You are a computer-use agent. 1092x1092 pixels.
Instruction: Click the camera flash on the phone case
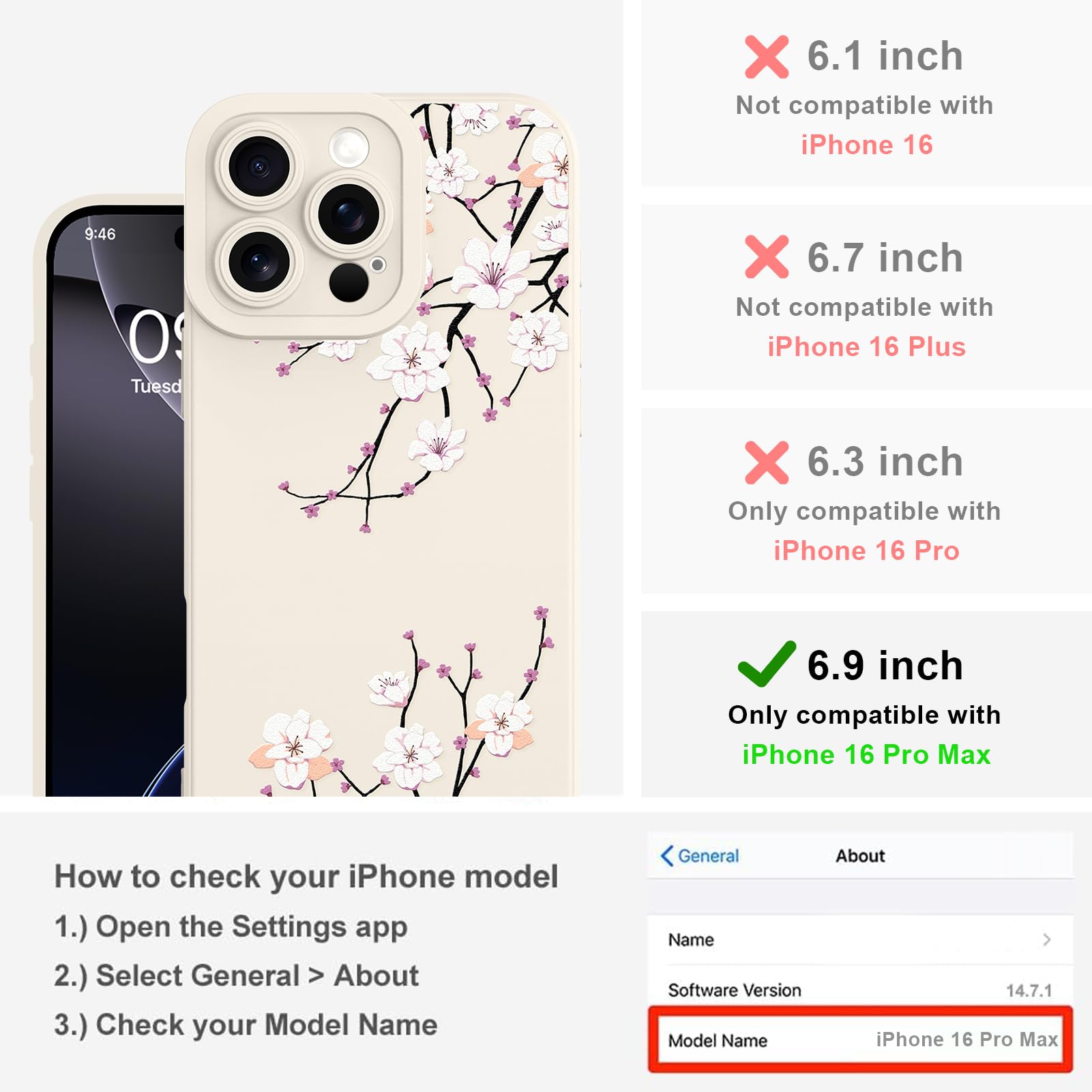tap(349, 147)
